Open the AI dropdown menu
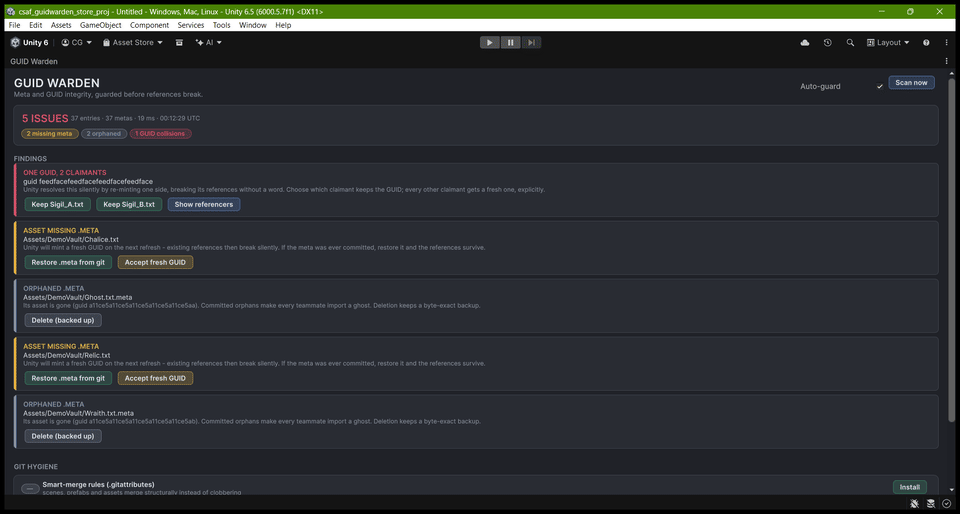This screenshot has height=514, width=960. [208, 42]
